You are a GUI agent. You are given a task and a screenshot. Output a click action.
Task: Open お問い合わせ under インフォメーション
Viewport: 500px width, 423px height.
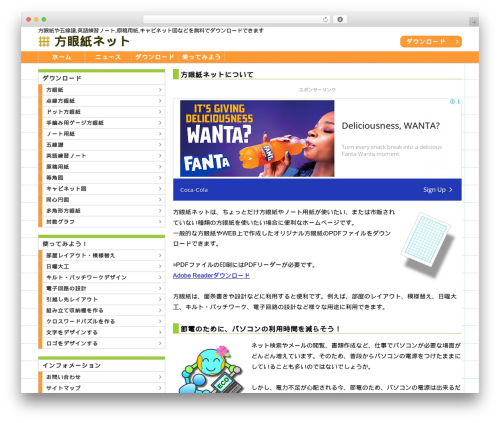click(x=102, y=377)
